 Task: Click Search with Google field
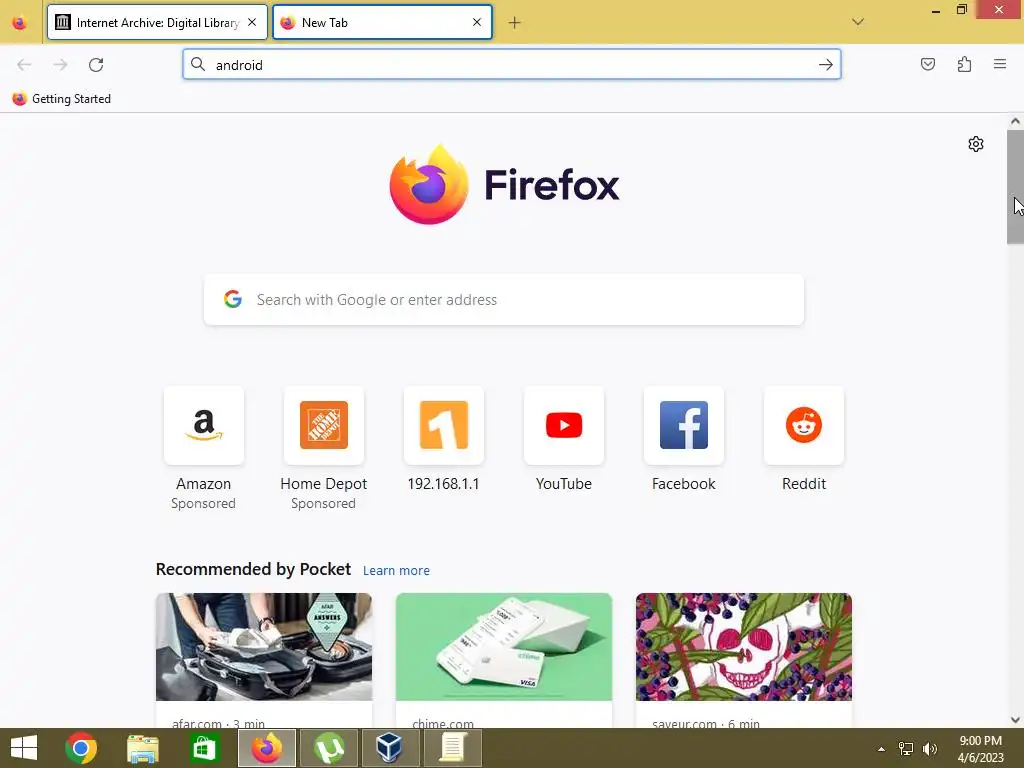(x=504, y=300)
